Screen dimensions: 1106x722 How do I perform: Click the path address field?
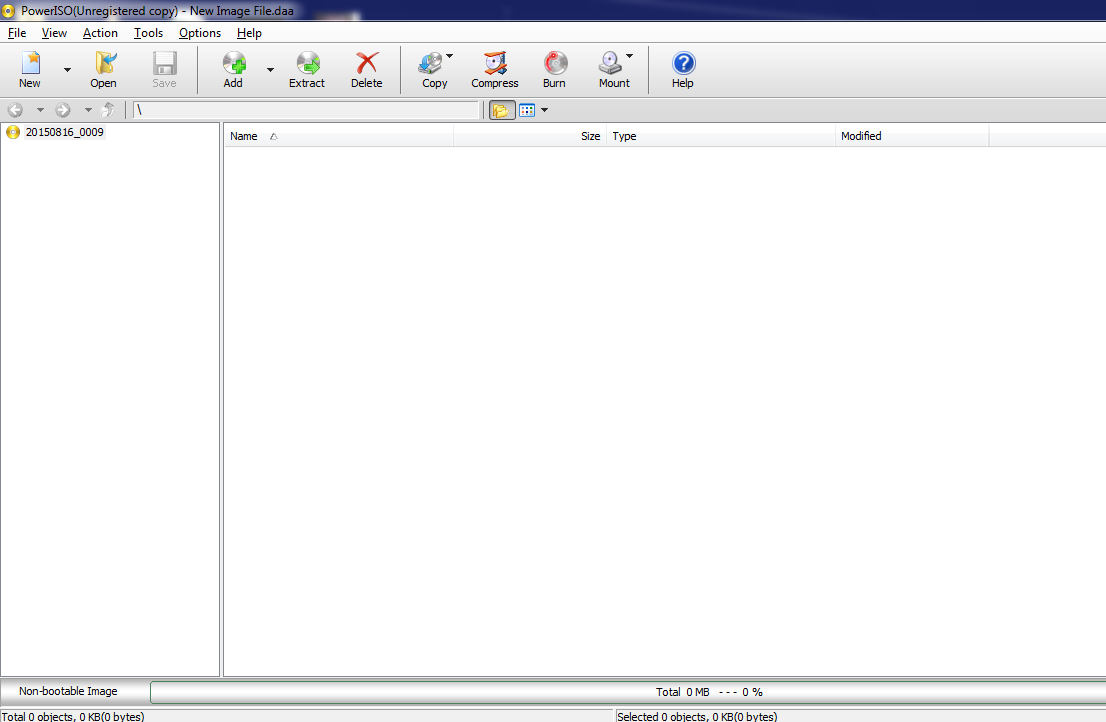pos(306,110)
